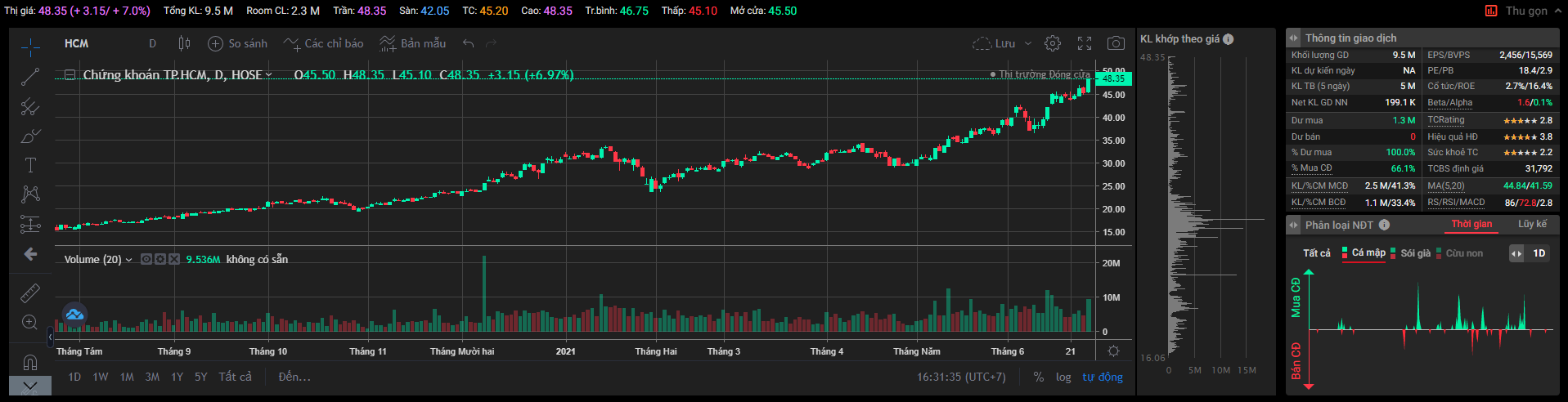Click the HCM symbol search field

(x=77, y=43)
